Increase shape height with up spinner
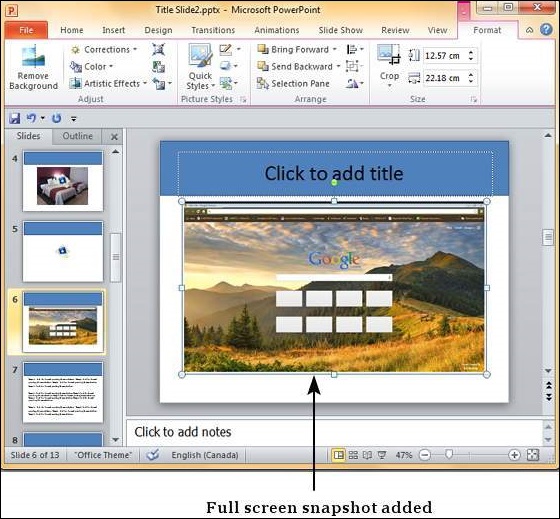The image size is (560, 519). pos(471,52)
